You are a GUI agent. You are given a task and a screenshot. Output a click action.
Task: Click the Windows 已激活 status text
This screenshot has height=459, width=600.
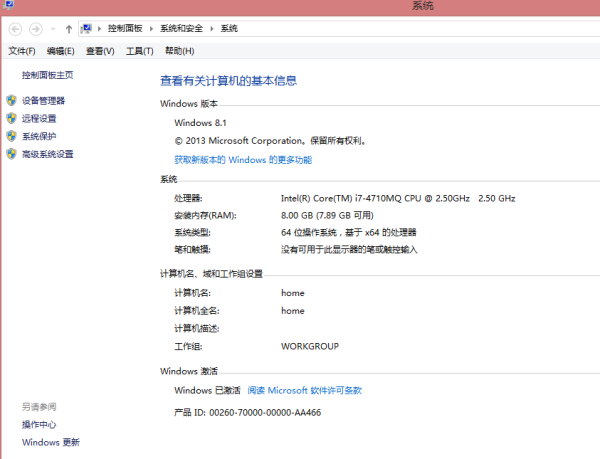207,391
